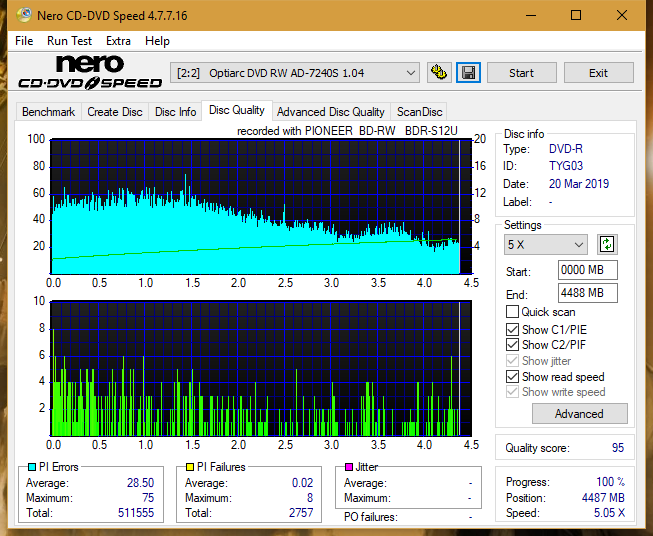This screenshot has width=653, height=536.
Task: Disable Show C1/PIE checkbox
Action: click(x=512, y=329)
